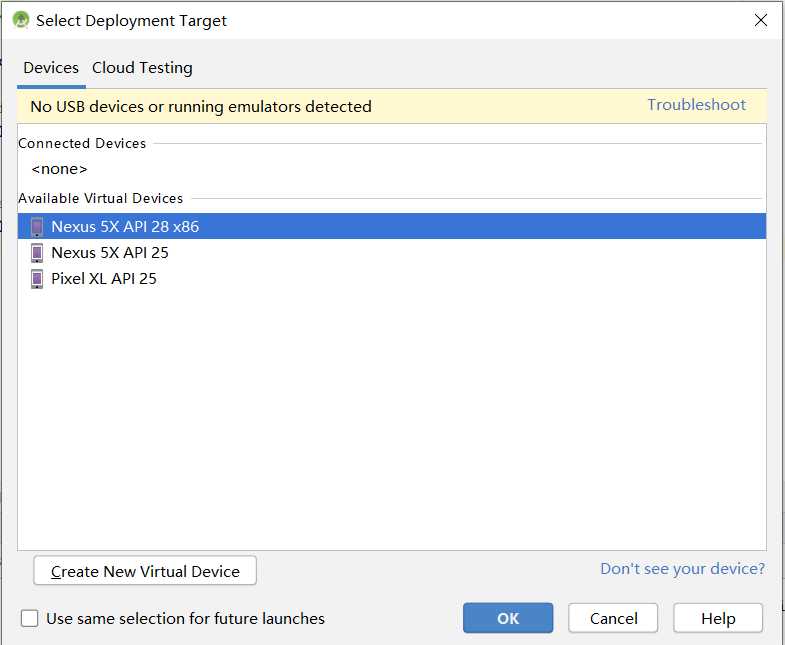Close the Select Deployment Target dialog
This screenshot has height=645, width=785.
pos(760,21)
